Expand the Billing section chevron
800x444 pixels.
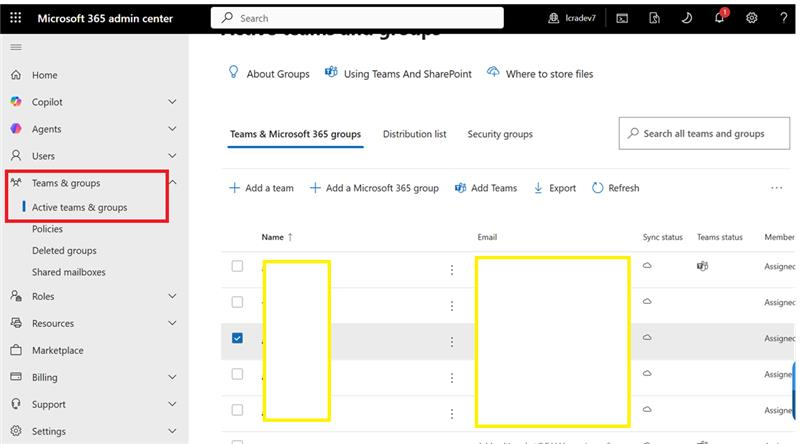coord(172,377)
